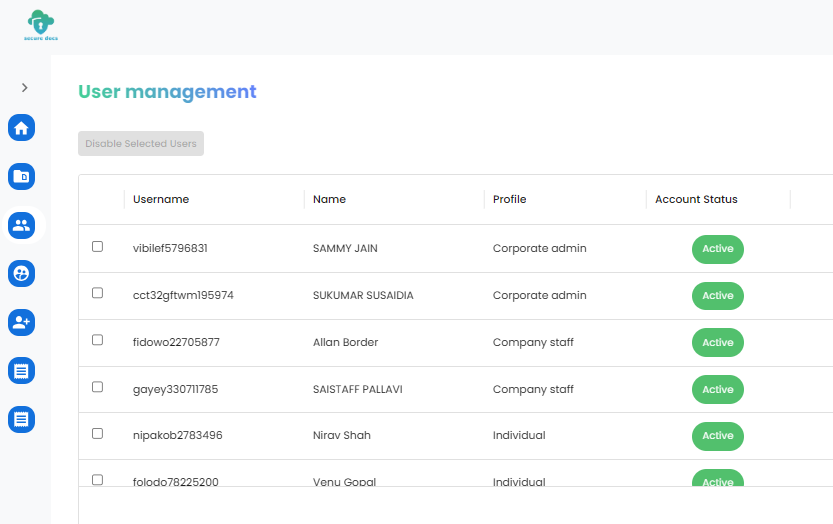Click Individual profile for Nirav Shah
Image resolution: width=833 pixels, height=524 pixels.
(x=519, y=435)
